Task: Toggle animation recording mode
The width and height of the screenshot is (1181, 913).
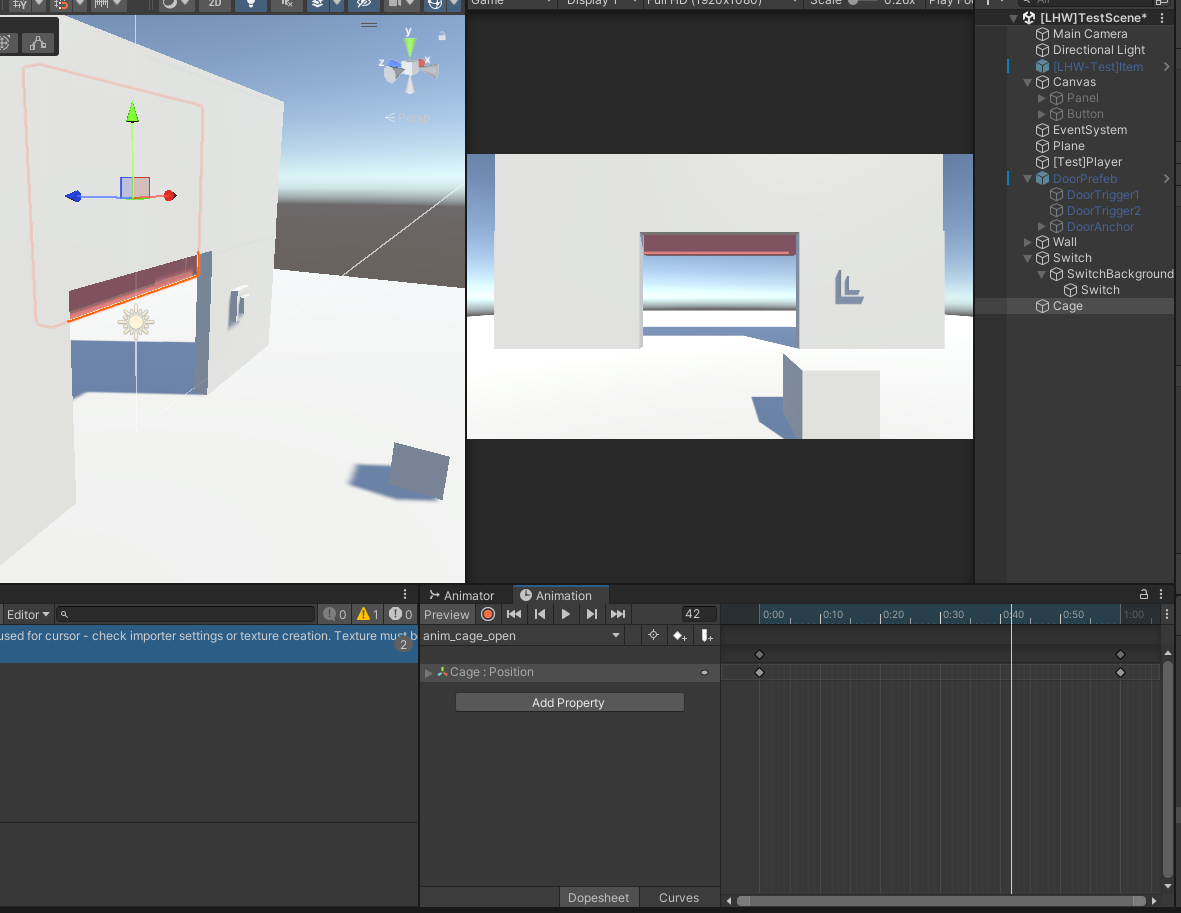Action: pyautogui.click(x=488, y=614)
